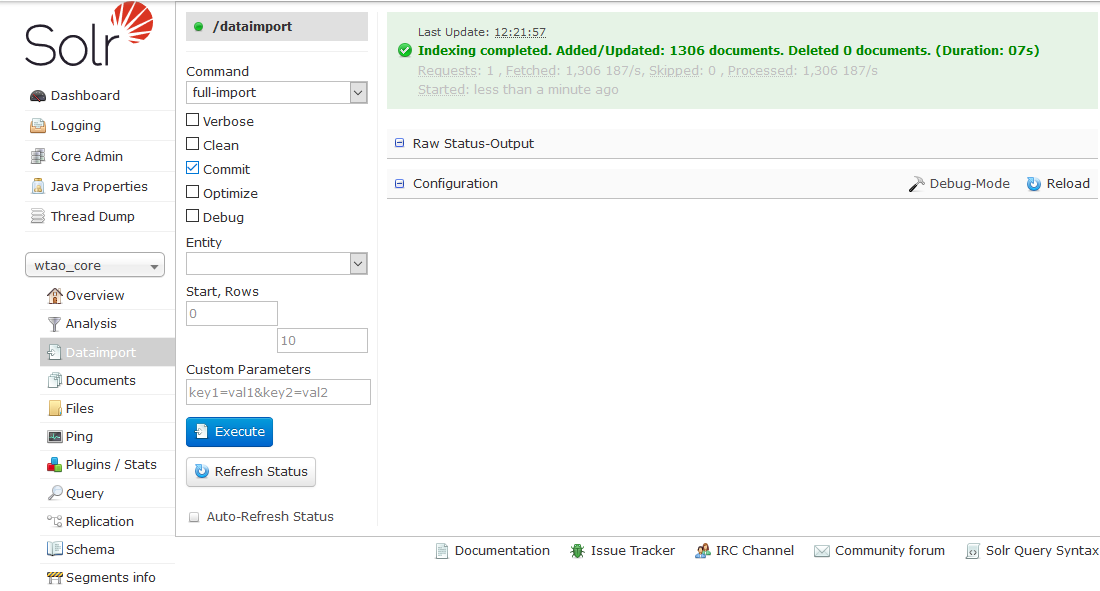Open the Entity dropdown
Screen dimensions: 1100x591
(x=276, y=264)
